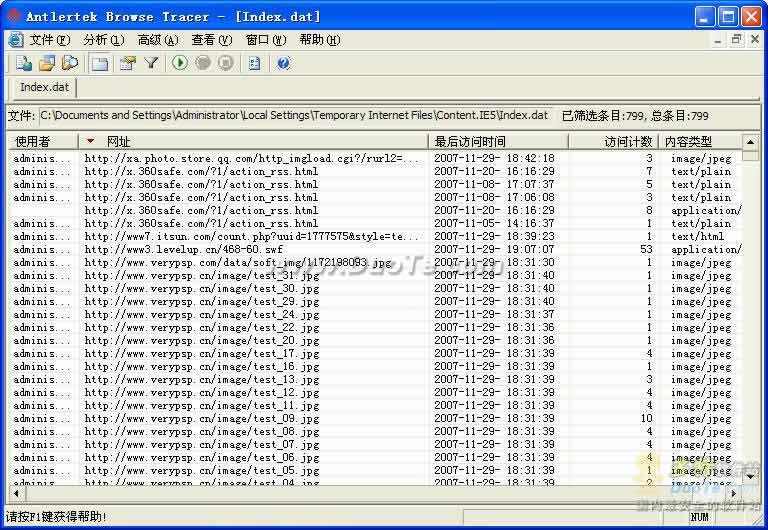This screenshot has height=530, width=768.
Task: Click the green play start button
Action: (x=180, y=63)
